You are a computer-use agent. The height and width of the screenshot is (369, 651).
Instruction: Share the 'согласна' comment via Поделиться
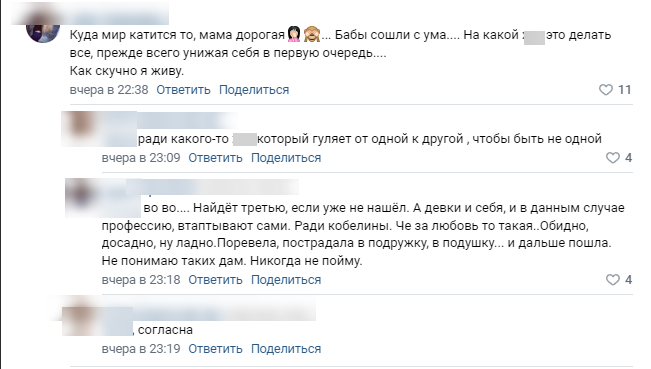point(286,349)
